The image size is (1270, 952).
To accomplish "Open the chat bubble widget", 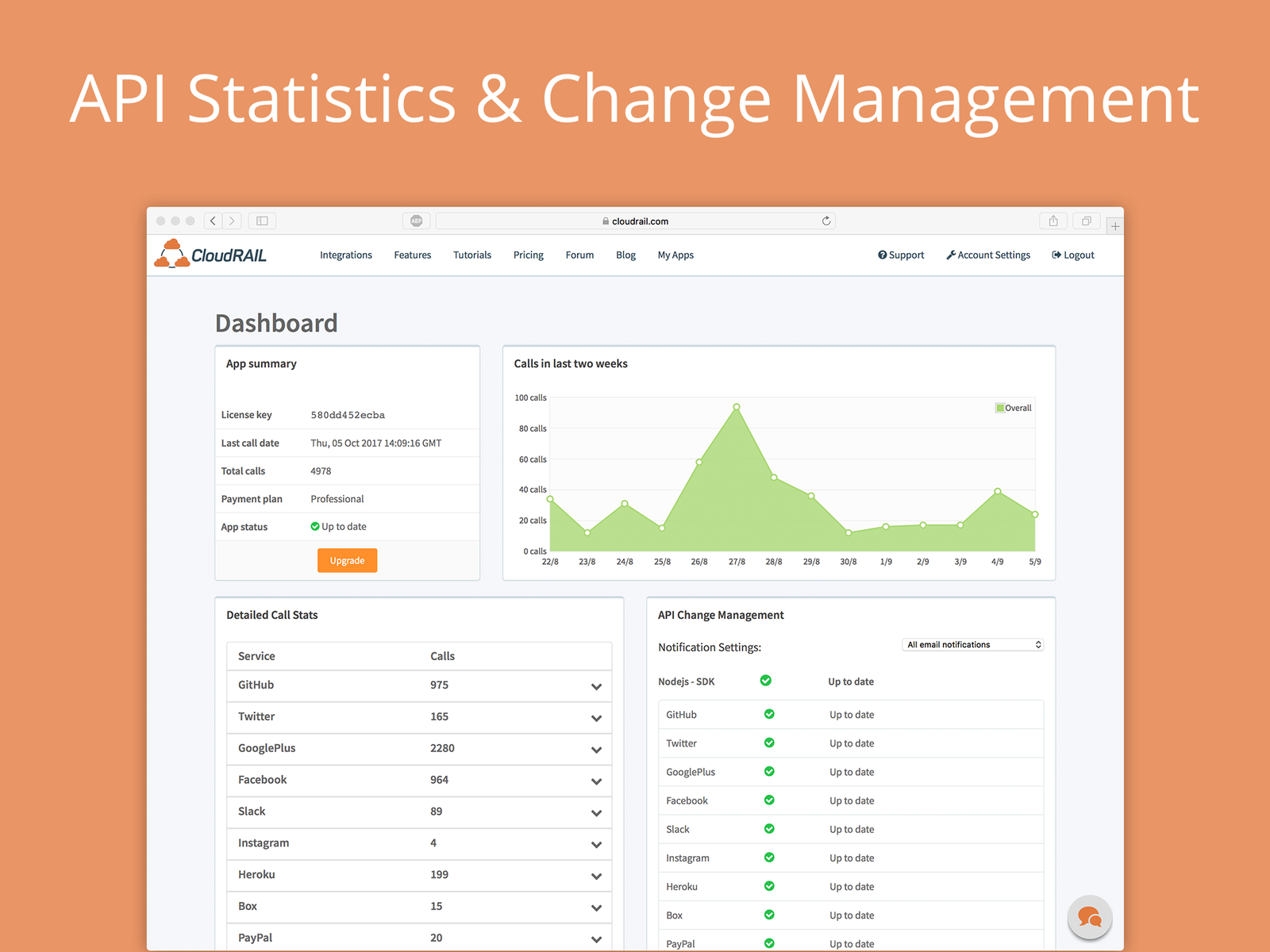I will [x=1090, y=917].
